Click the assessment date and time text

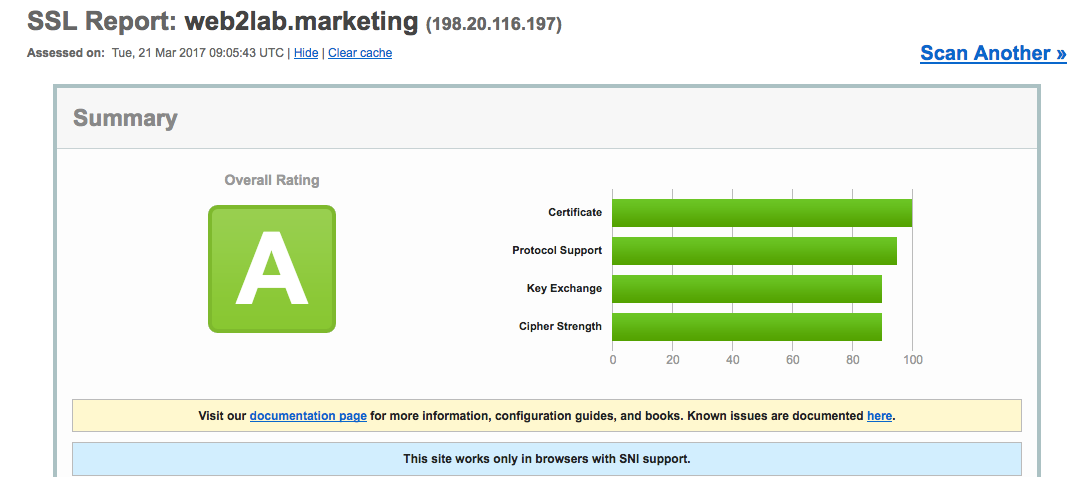click(x=197, y=53)
